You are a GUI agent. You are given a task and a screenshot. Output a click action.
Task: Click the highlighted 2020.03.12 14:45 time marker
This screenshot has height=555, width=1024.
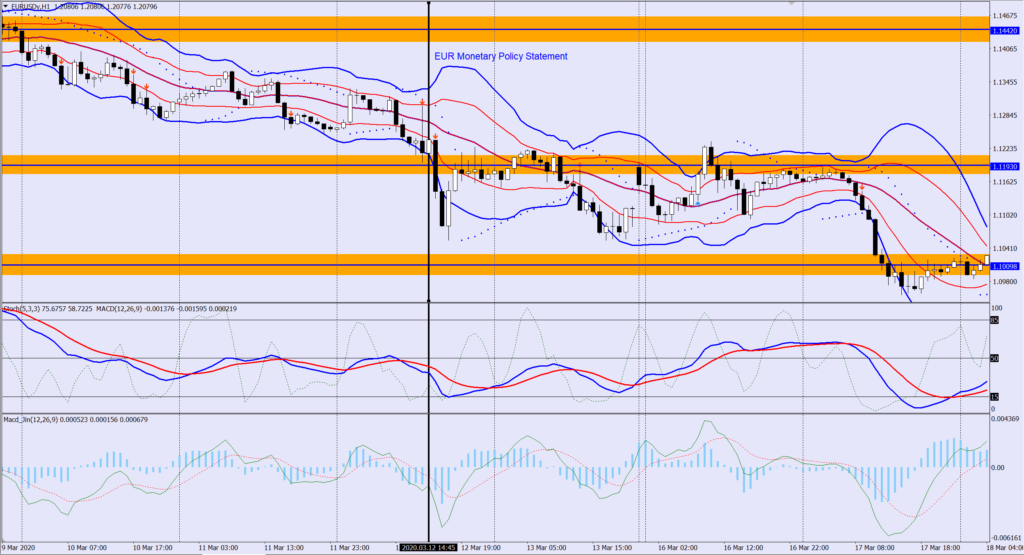[x=428, y=548]
